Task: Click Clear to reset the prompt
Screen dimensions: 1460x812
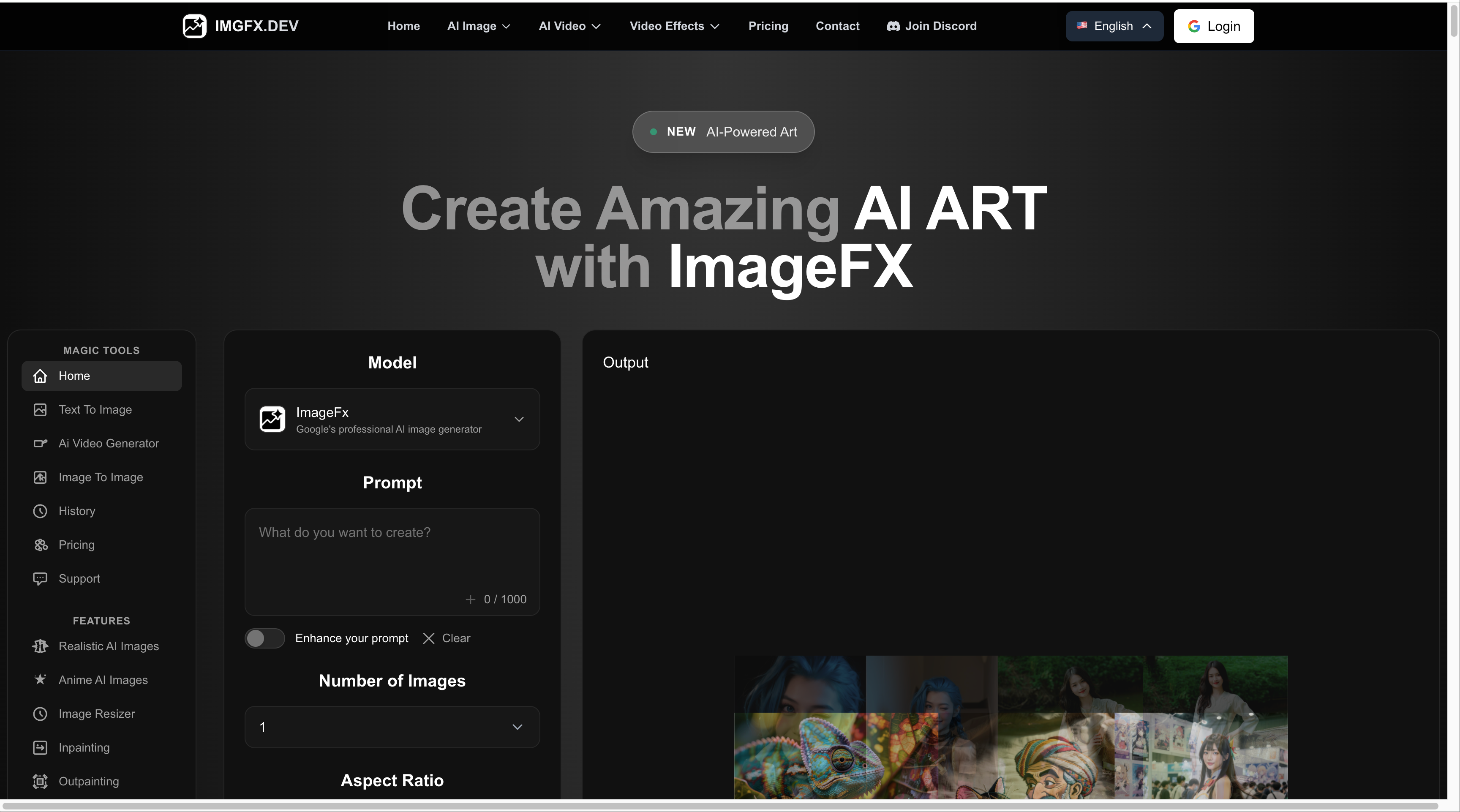Action: 447,638
